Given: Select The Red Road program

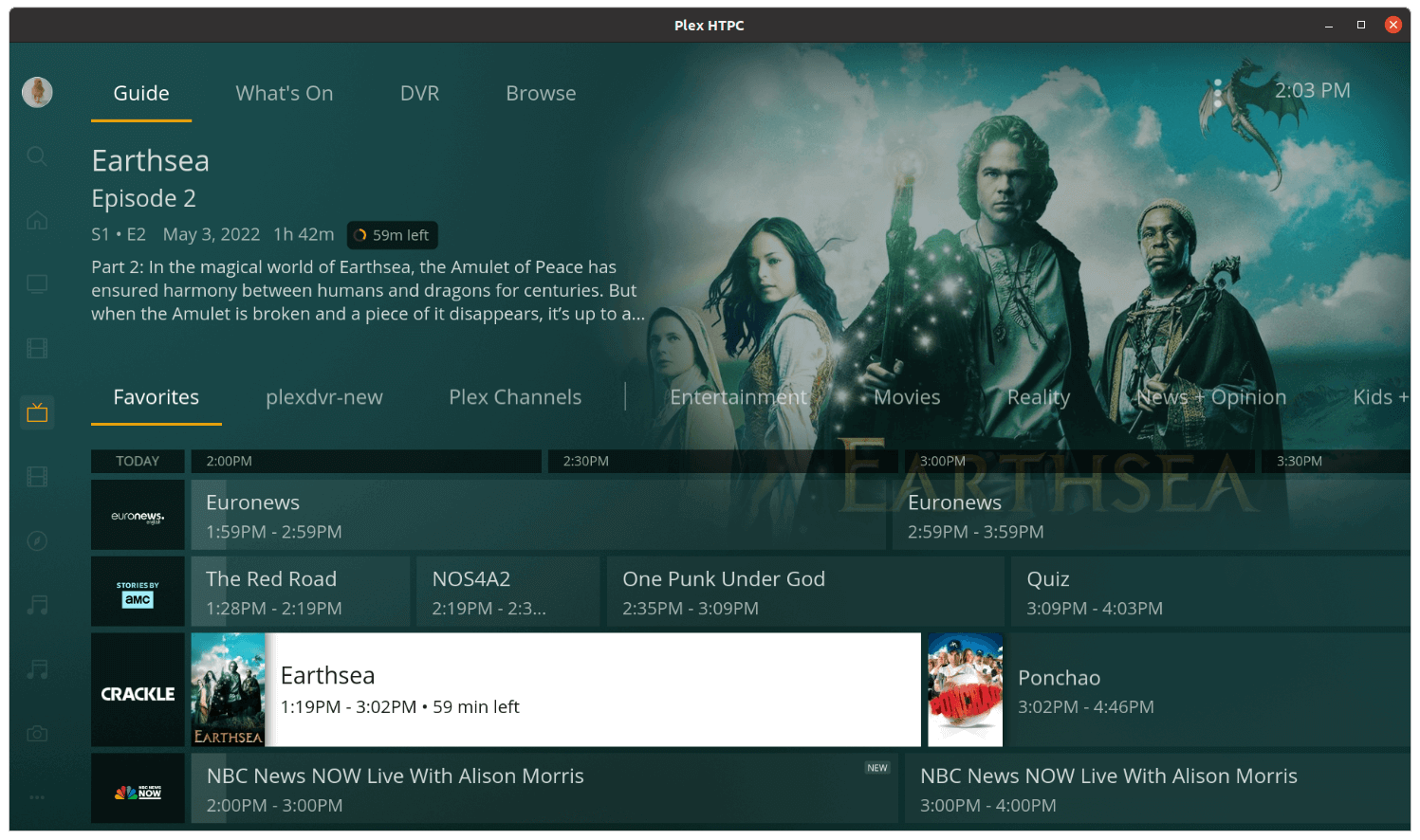Looking at the screenshot, I should (x=301, y=592).
